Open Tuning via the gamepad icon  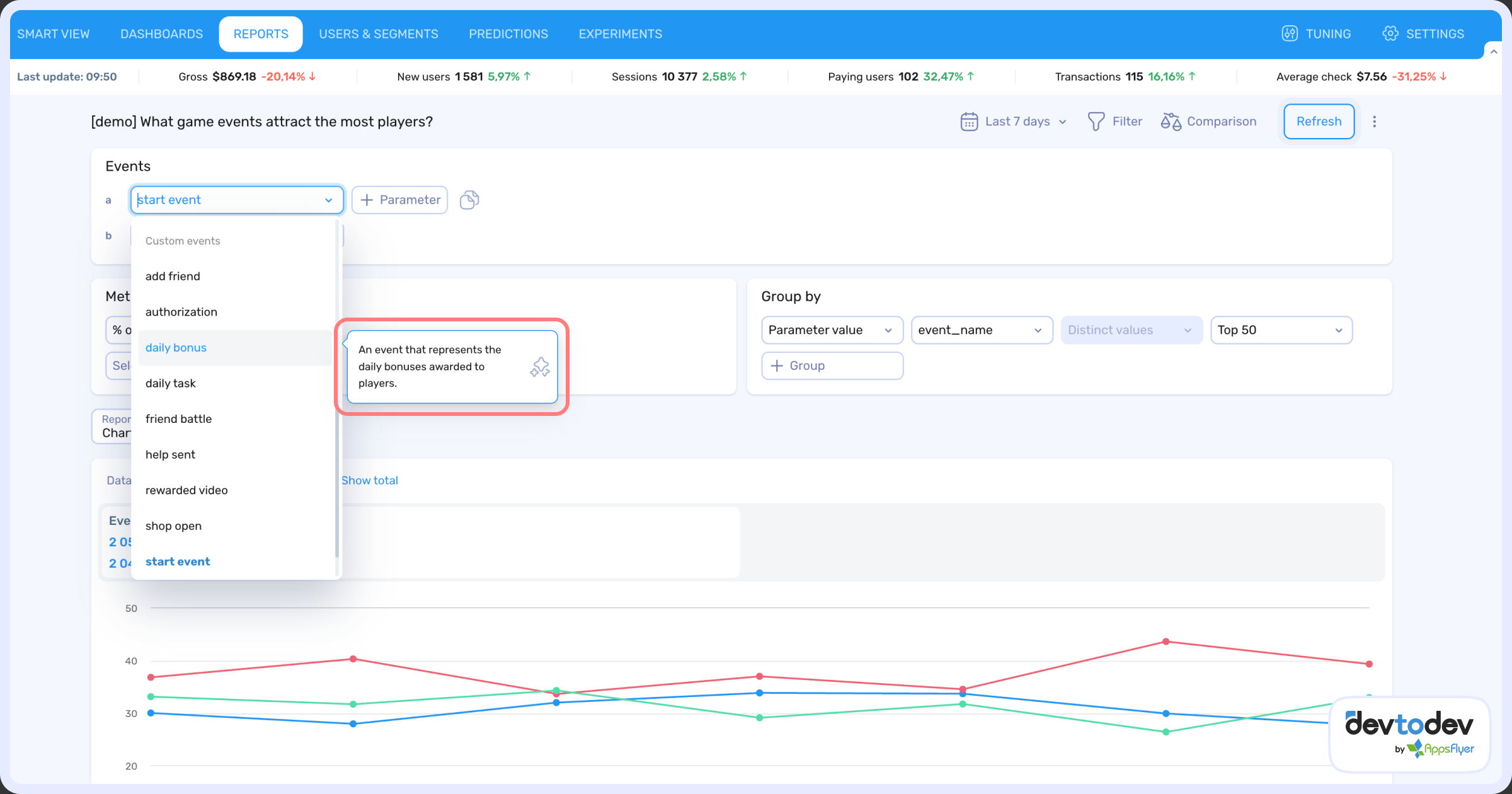1289,33
